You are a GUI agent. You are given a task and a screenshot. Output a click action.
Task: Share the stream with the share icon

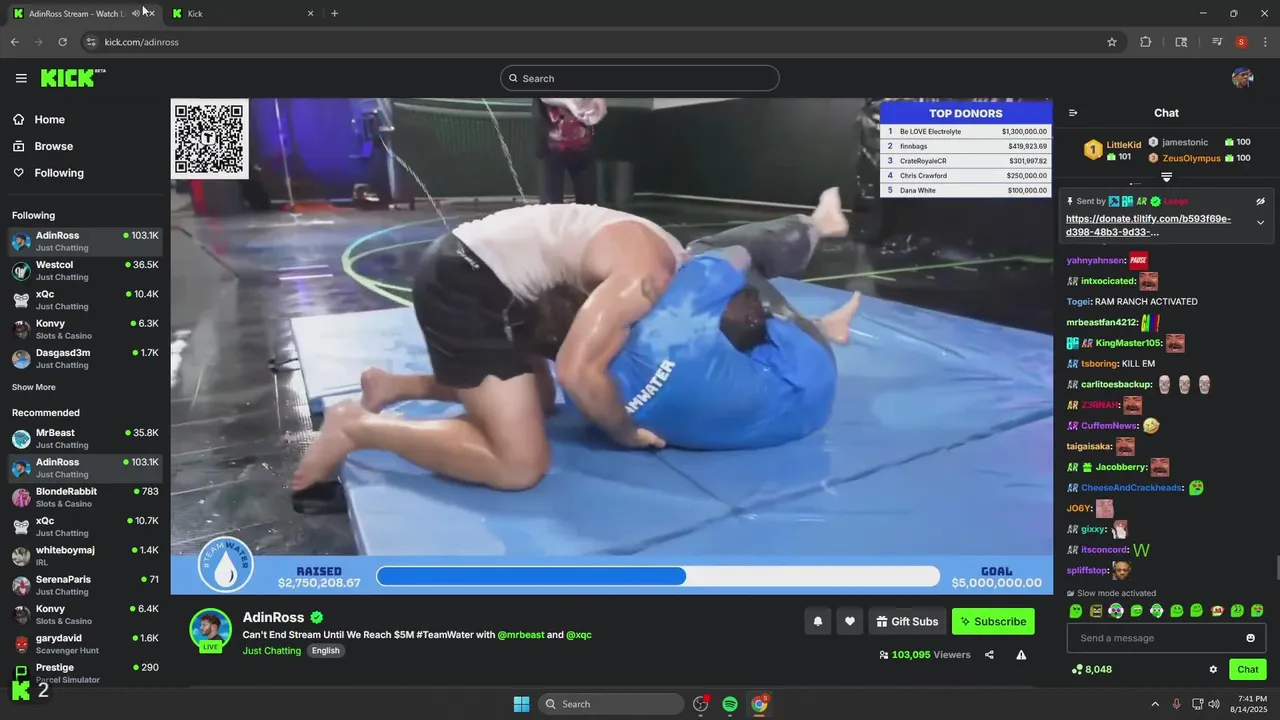(x=989, y=655)
